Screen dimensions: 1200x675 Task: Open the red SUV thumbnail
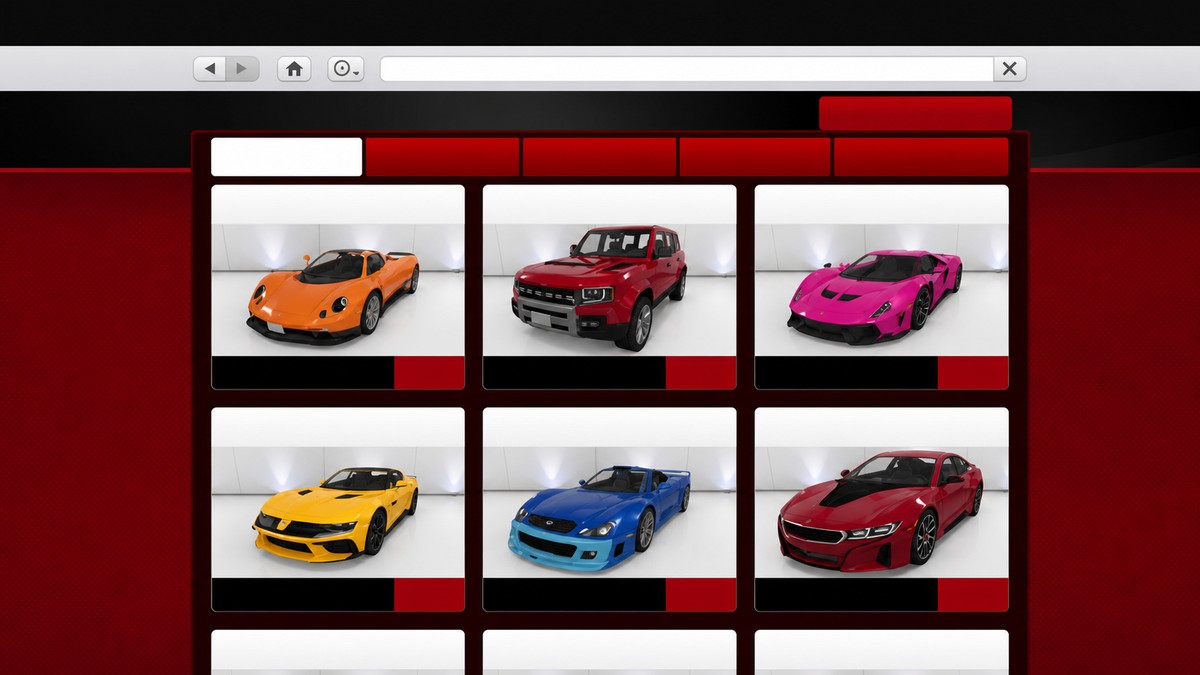pos(610,290)
